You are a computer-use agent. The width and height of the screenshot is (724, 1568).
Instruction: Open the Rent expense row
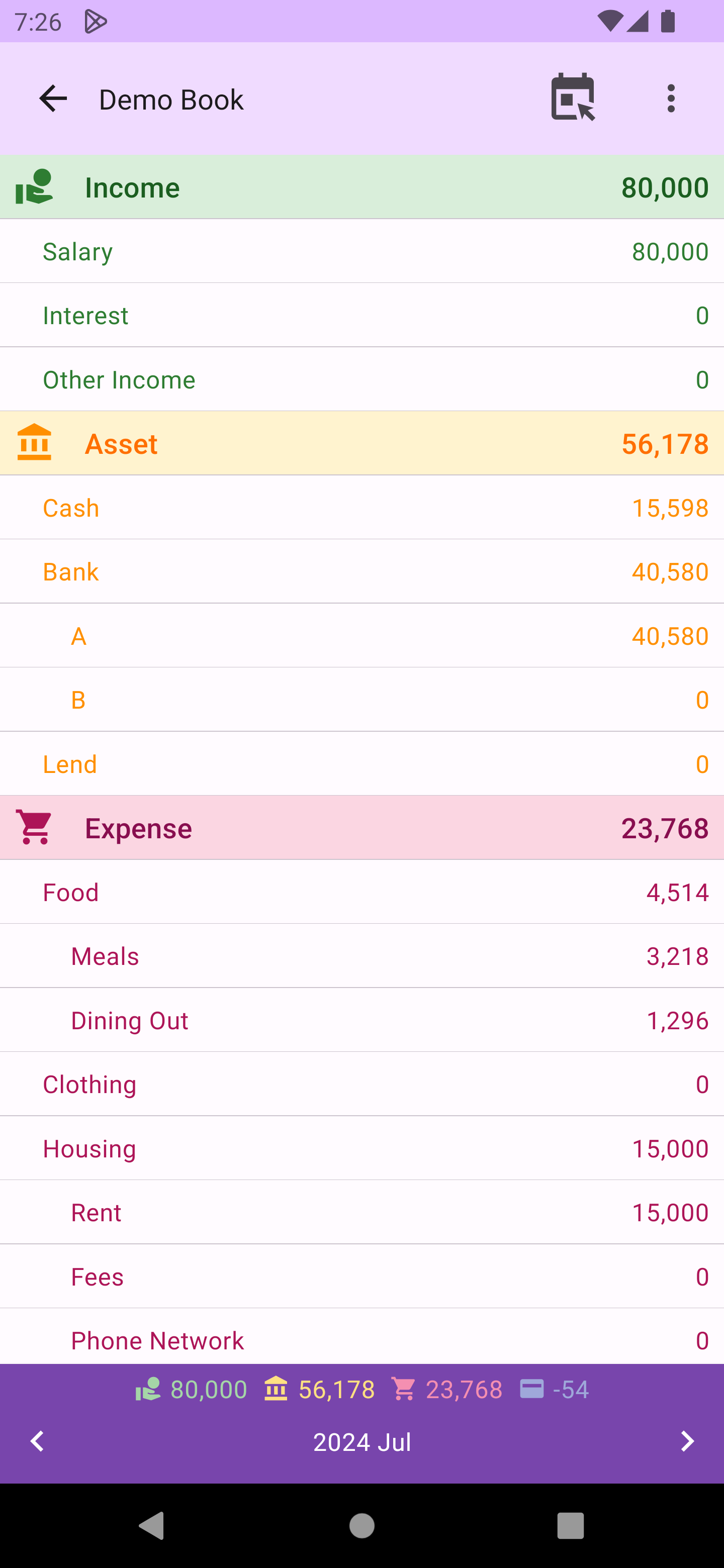click(x=361, y=1213)
